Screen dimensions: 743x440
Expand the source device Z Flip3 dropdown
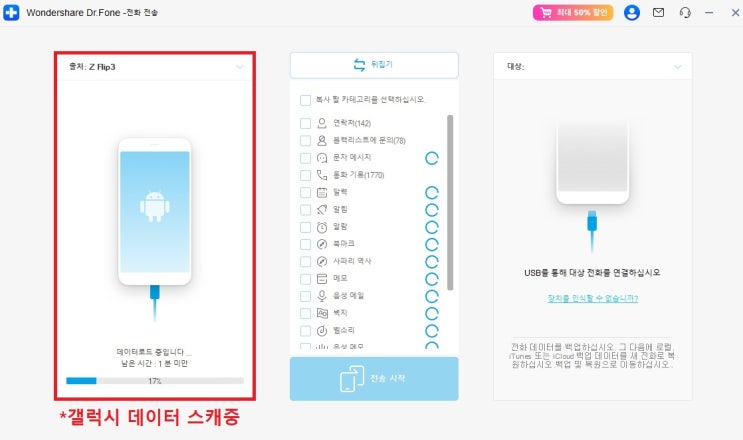click(240, 67)
